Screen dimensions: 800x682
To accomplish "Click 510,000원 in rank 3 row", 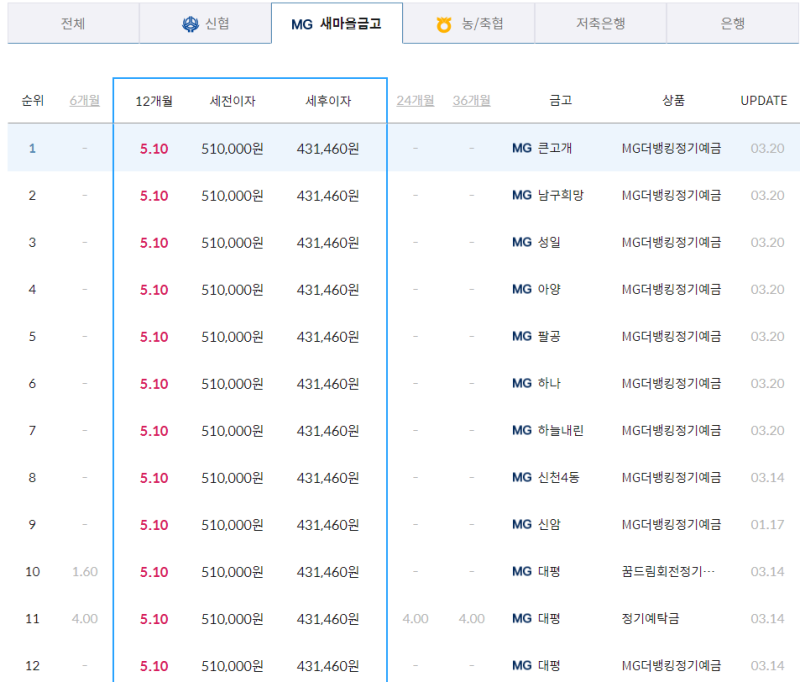I will (x=232, y=243).
